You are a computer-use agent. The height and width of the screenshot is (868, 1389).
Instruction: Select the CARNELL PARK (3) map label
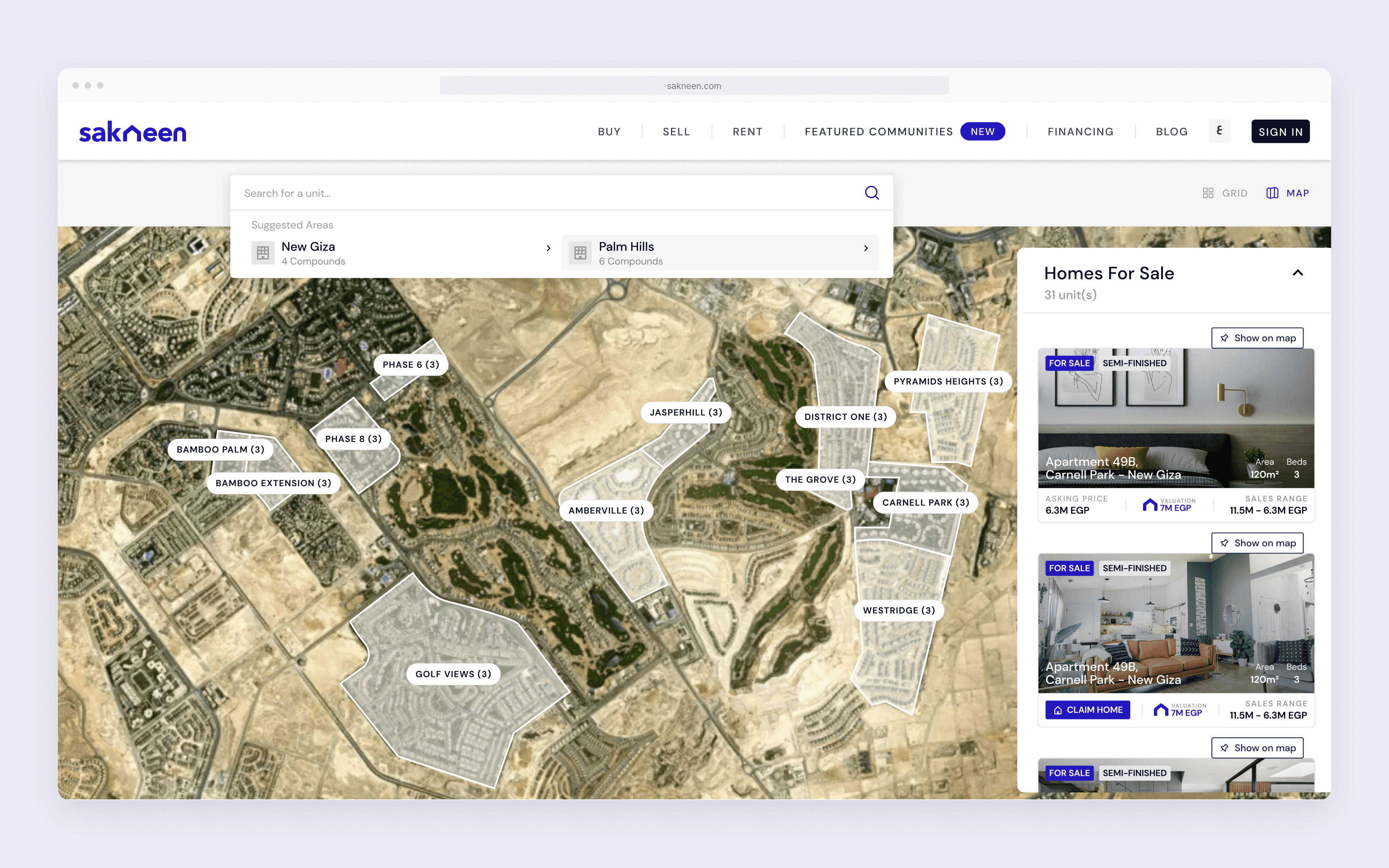(x=925, y=502)
